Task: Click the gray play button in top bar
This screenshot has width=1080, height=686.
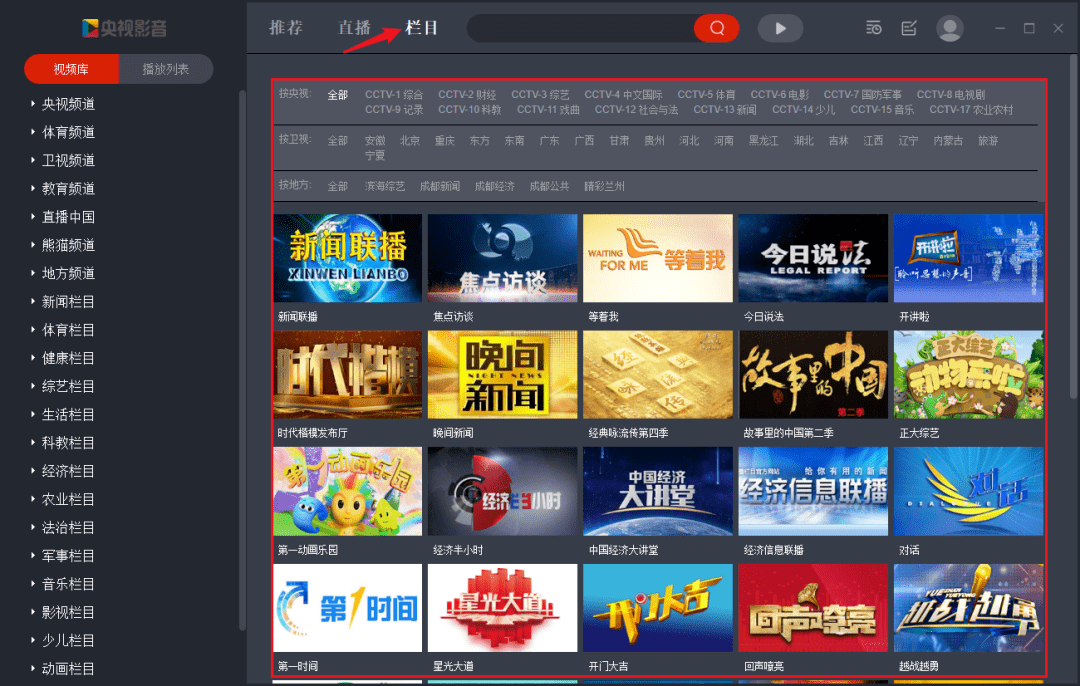Action: pyautogui.click(x=780, y=28)
